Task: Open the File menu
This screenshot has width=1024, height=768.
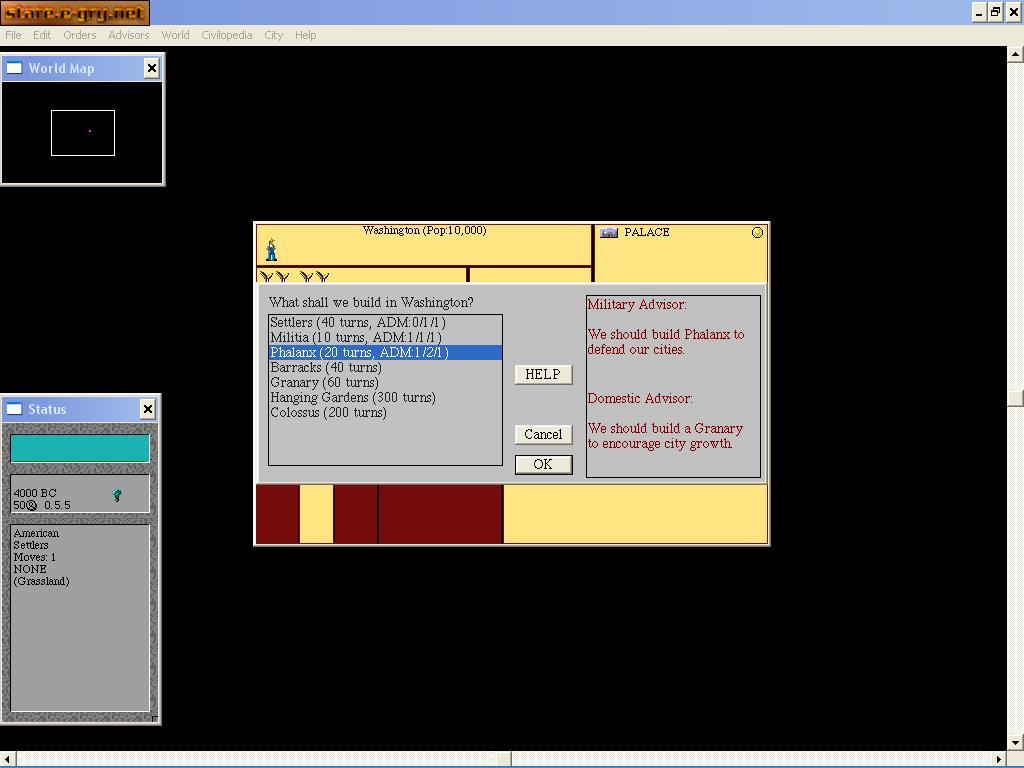Action: coord(13,35)
